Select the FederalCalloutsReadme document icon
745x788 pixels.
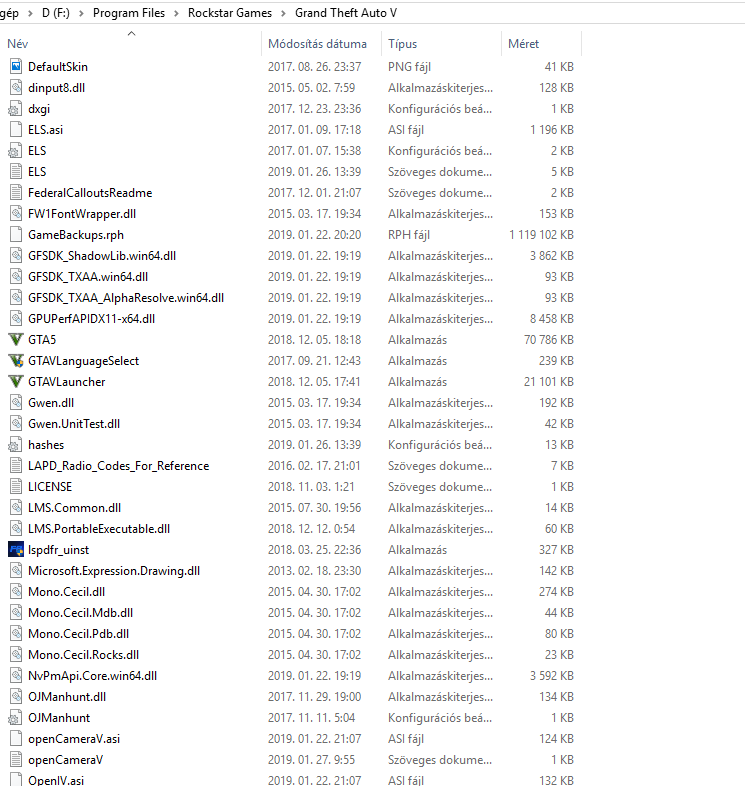tap(16, 192)
